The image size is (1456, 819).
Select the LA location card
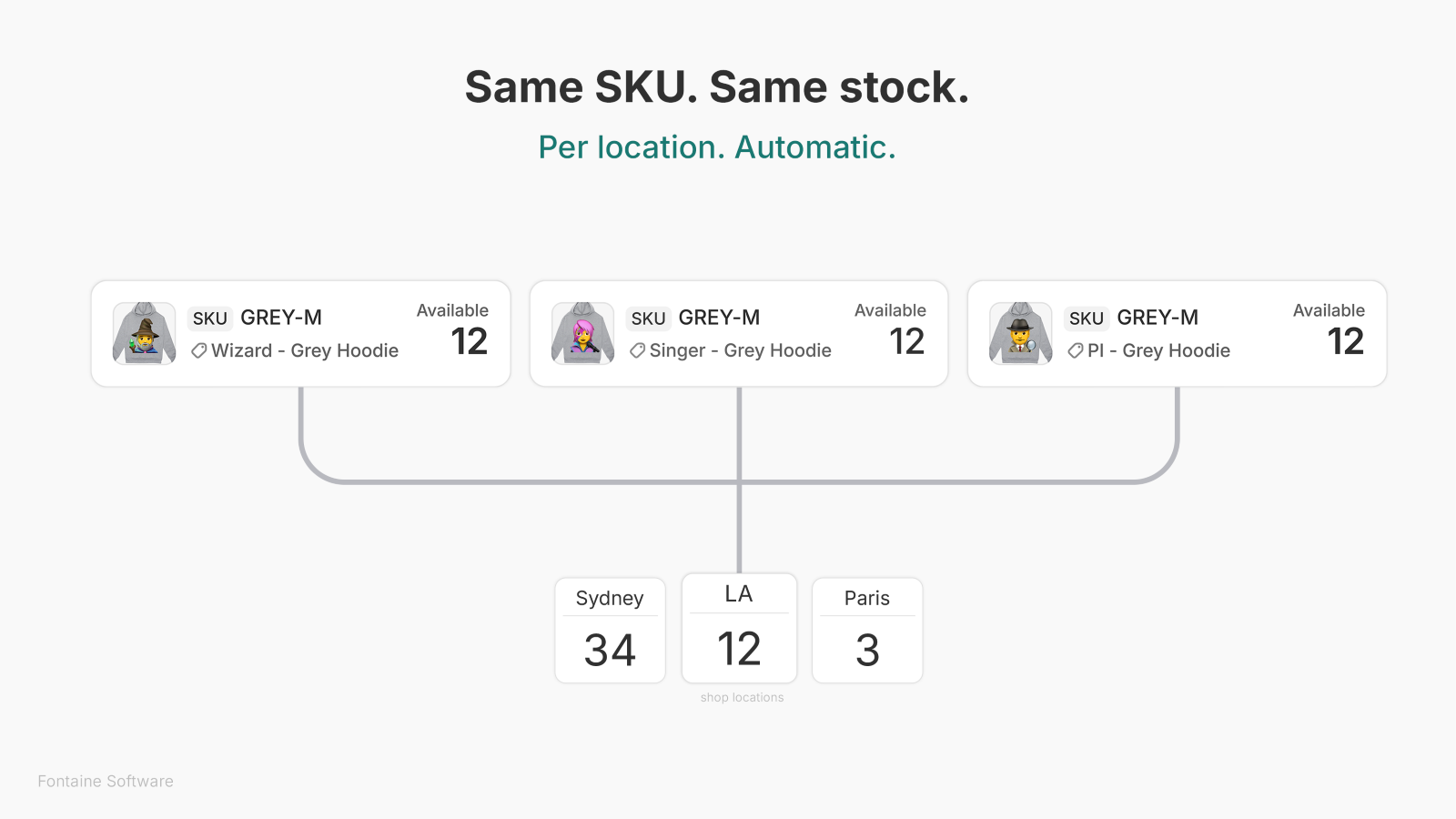point(739,628)
